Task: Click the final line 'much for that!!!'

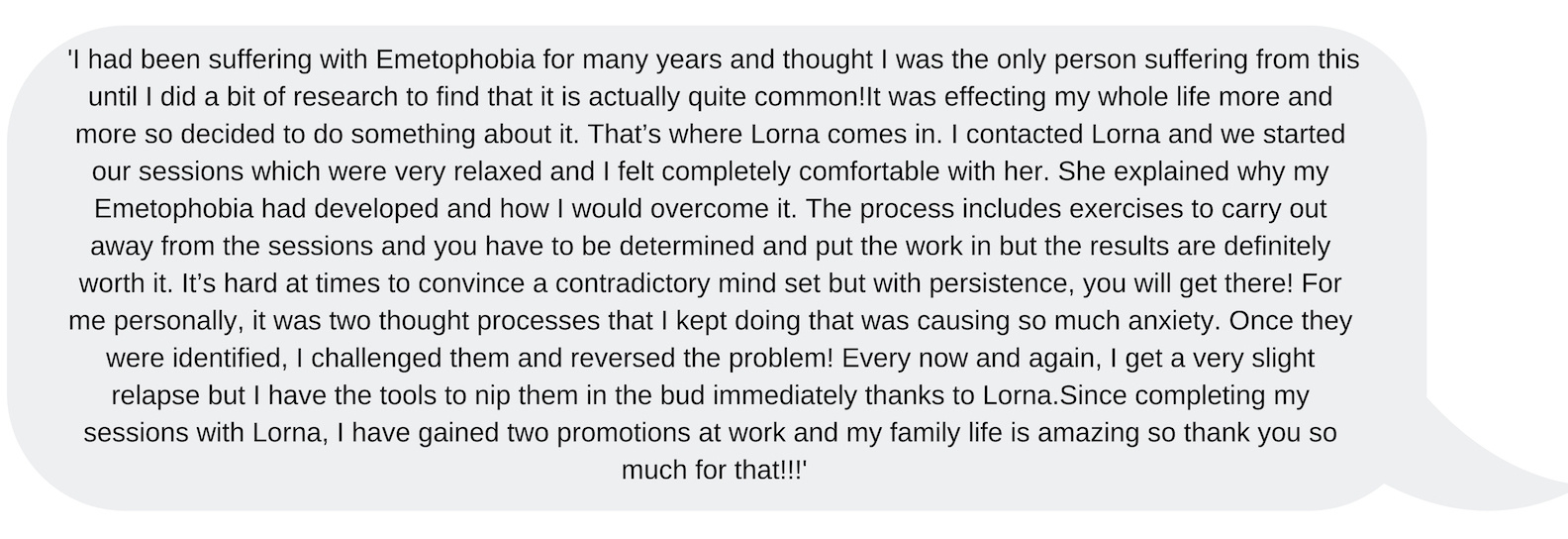Action: (x=714, y=470)
